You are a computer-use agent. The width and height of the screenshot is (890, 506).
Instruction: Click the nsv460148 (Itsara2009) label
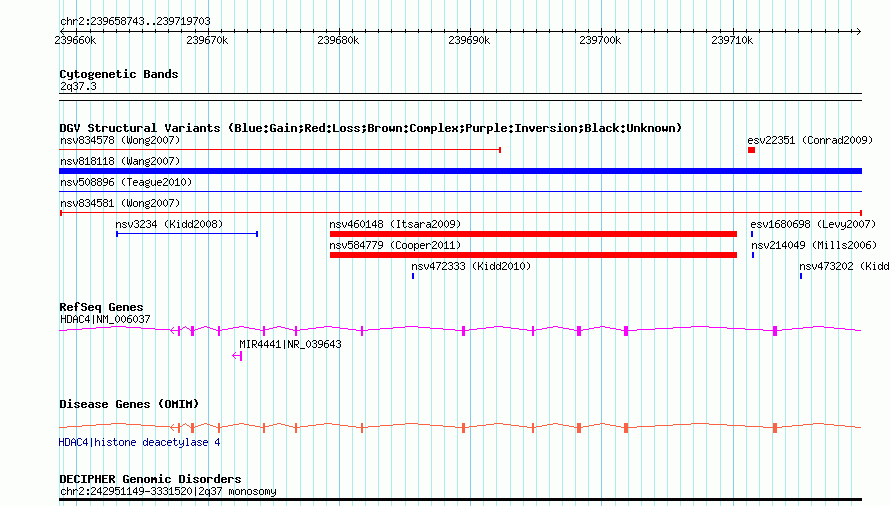click(396, 224)
